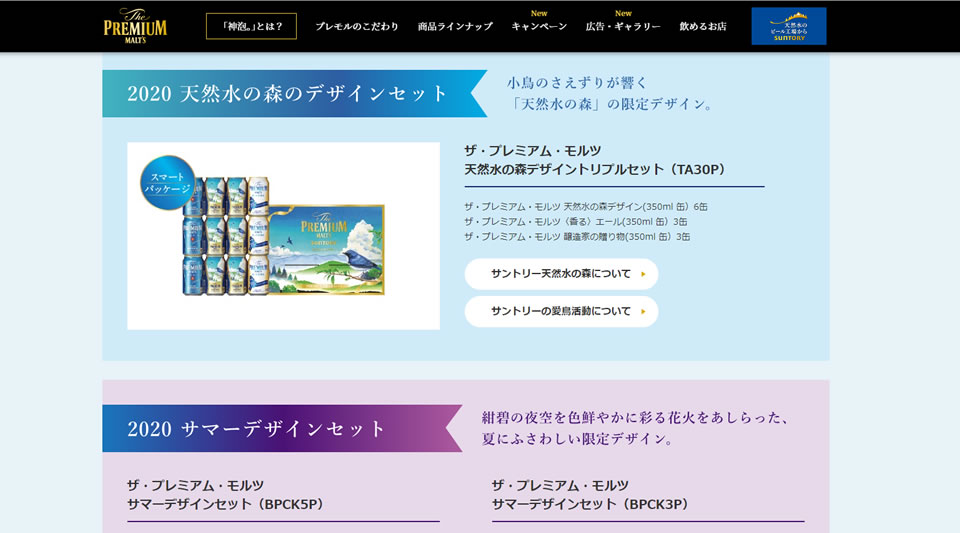The width and height of the screenshot is (960, 533).
Task: Click サントリー天然水の森について button
Action: (x=561, y=274)
